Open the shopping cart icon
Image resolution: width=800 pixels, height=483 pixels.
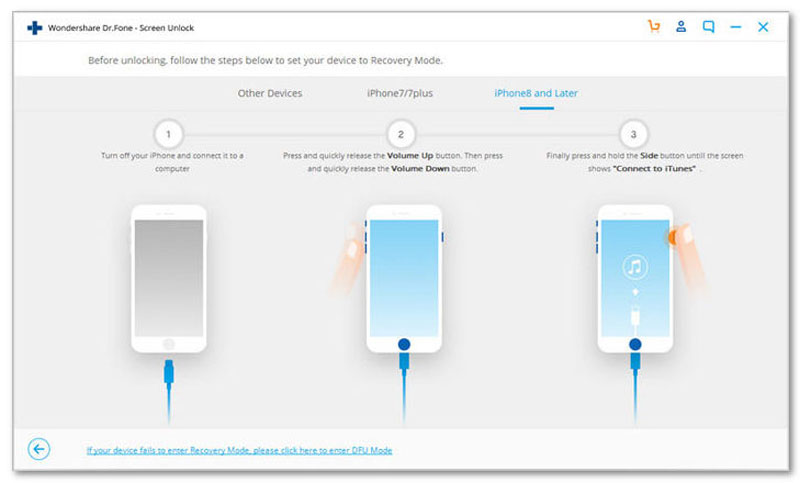coord(654,27)
